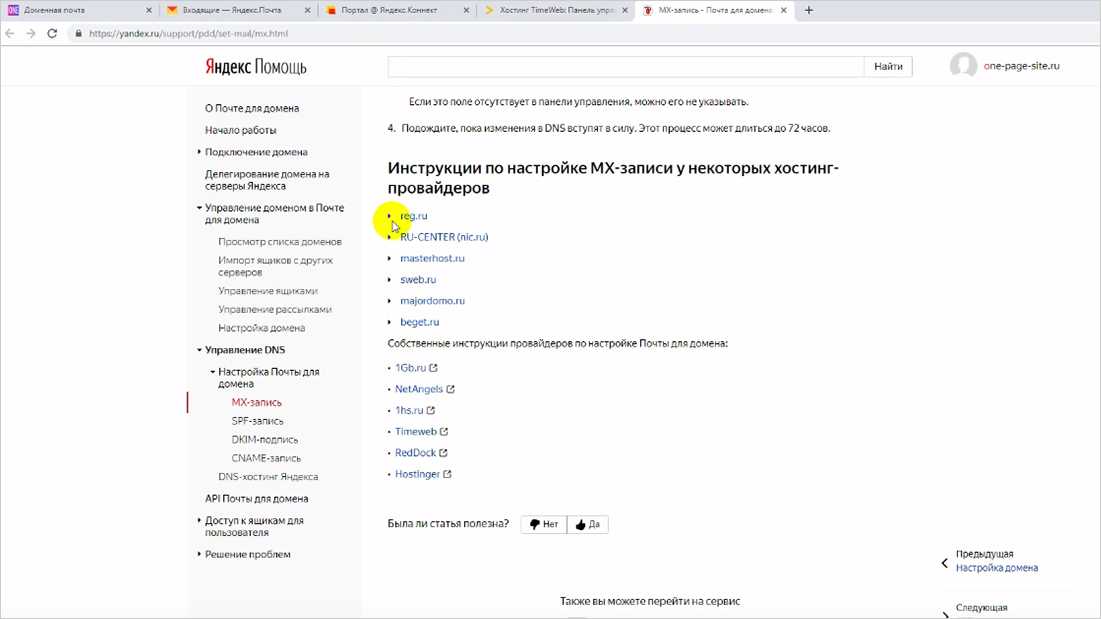This screenshot has height=619, width=1101.
Task: Close the MX-запись tab
Action: tap(784, 11)
